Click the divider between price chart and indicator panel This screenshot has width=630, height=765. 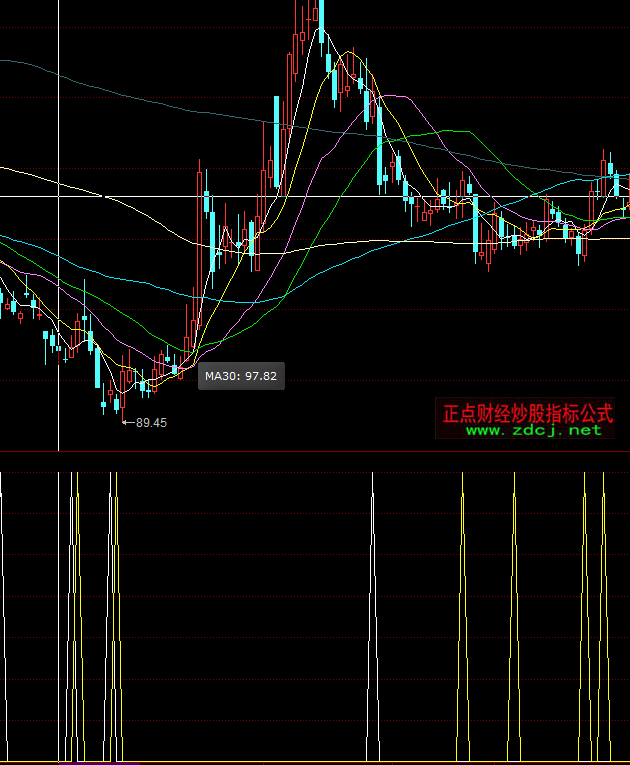300,452
